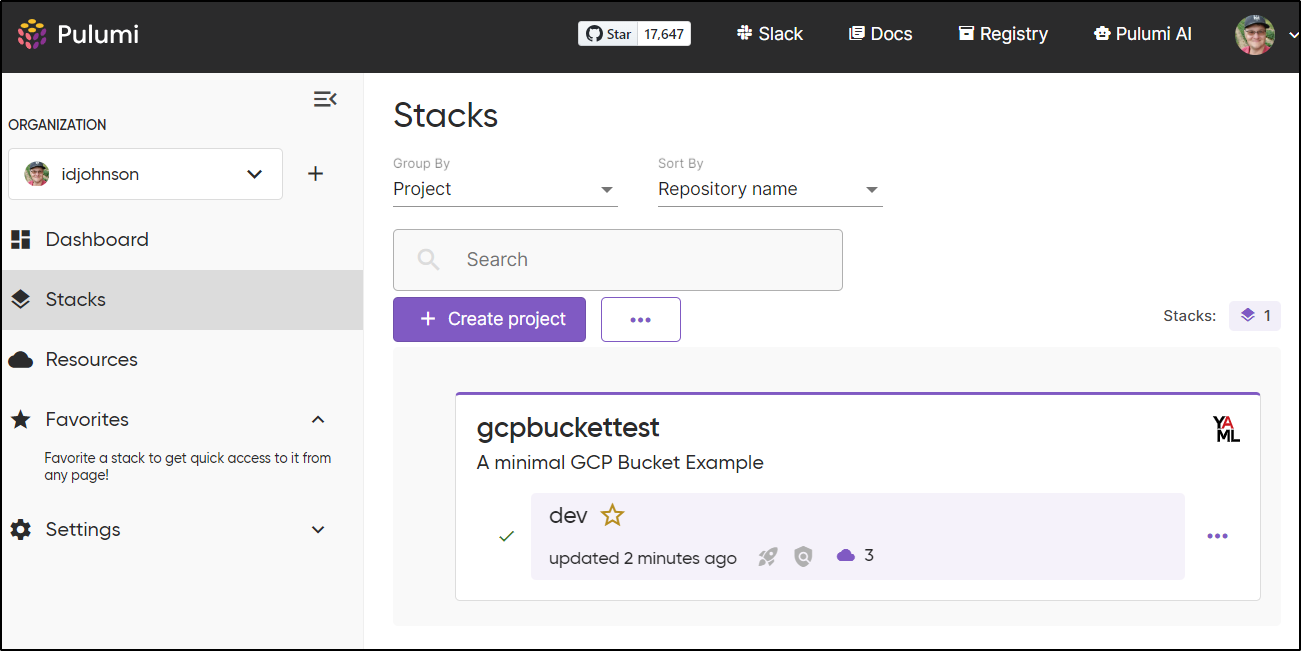Click the shield policy icon on dev

click(803, 557)
